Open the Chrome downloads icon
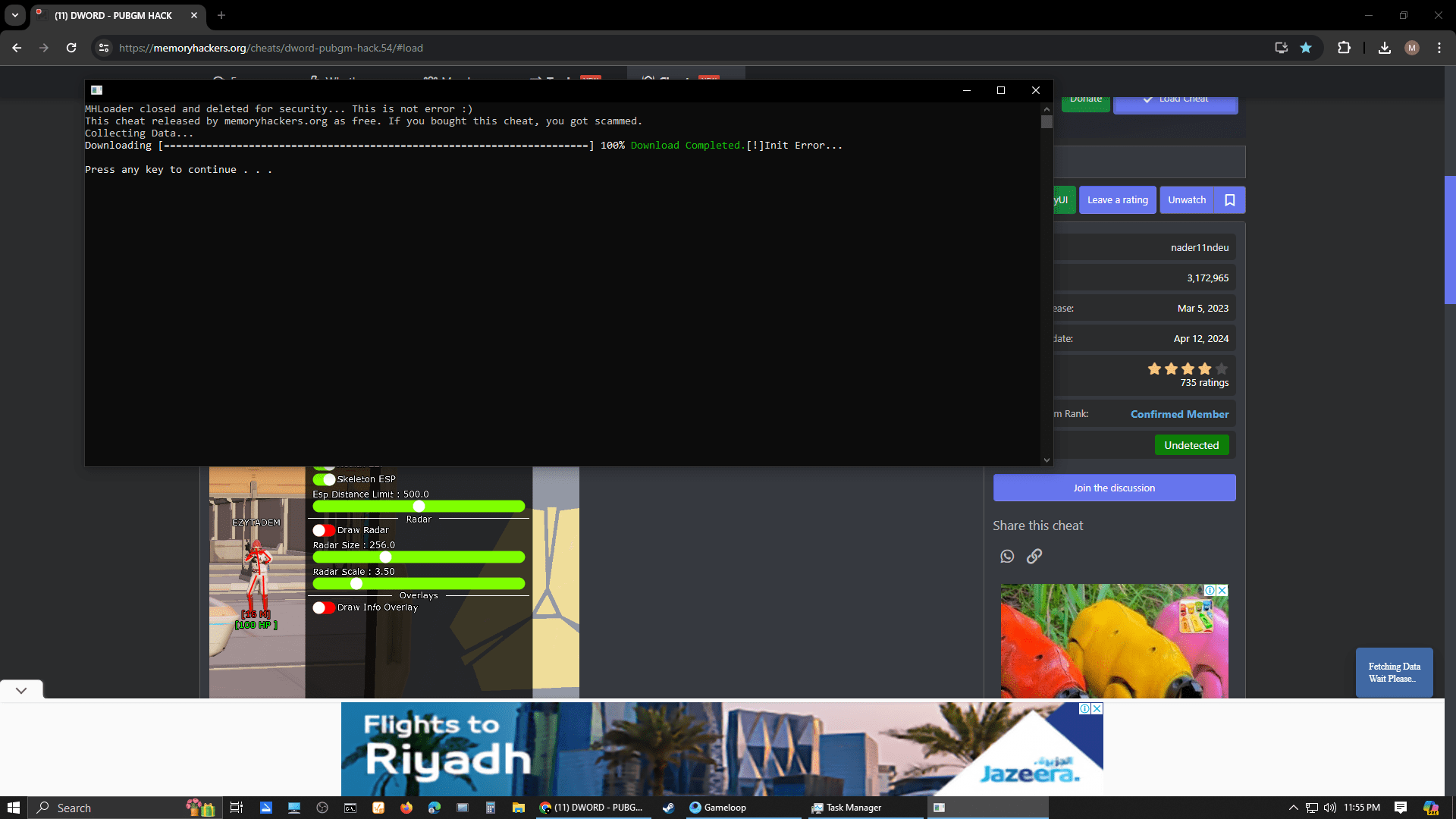This screenshot has width=1456, height=819. tap(1385, 48)
